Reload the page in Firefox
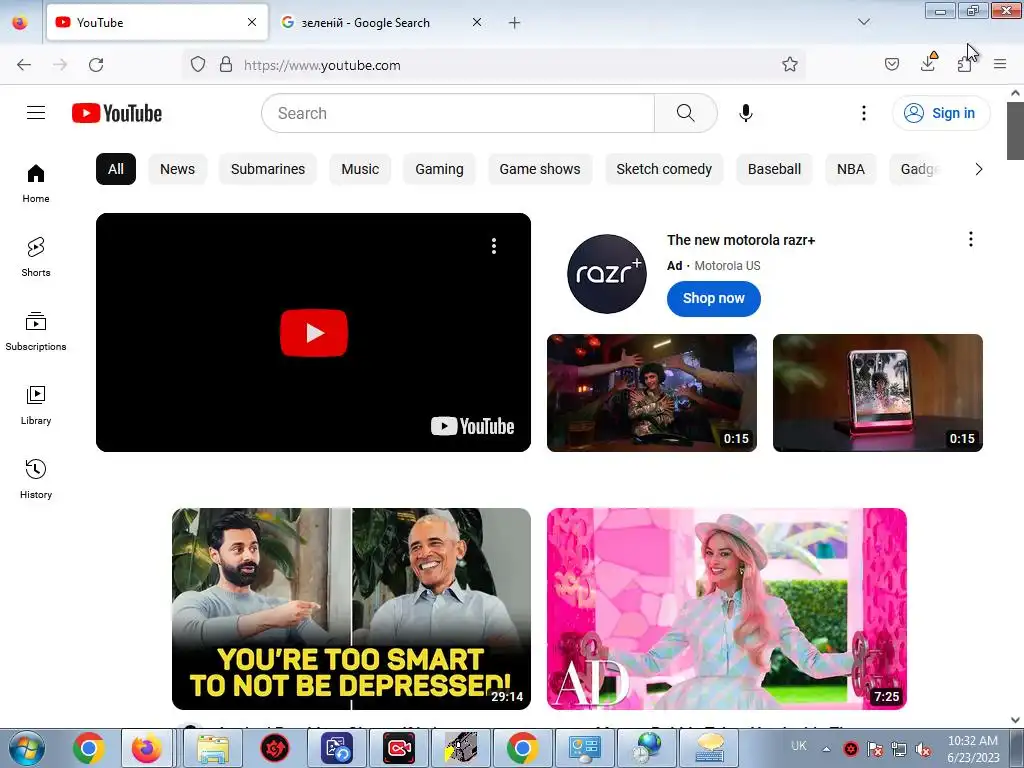Image resolution: width=1024 pixels, height=768 pixels. [96, 65]
